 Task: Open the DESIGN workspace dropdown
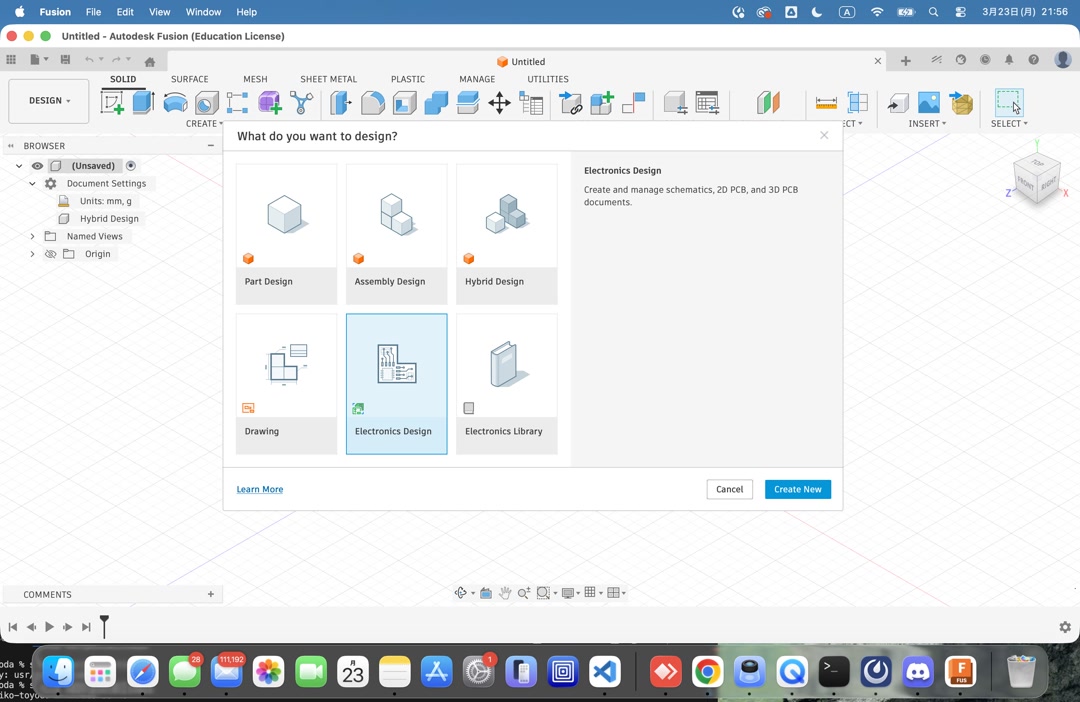tap(49, 101)
